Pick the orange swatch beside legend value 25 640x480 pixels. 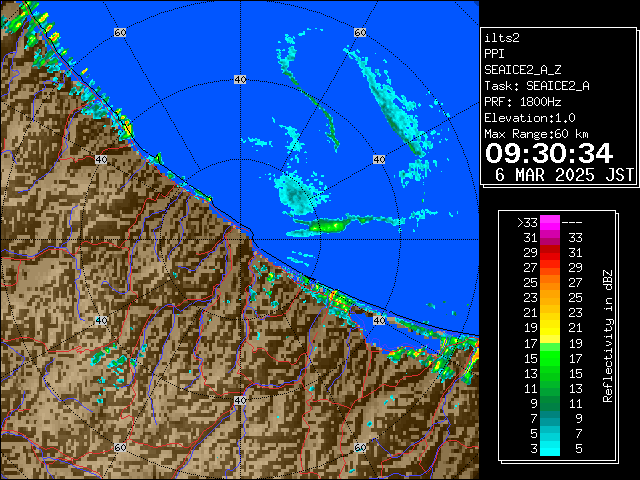tap(550, 283)
